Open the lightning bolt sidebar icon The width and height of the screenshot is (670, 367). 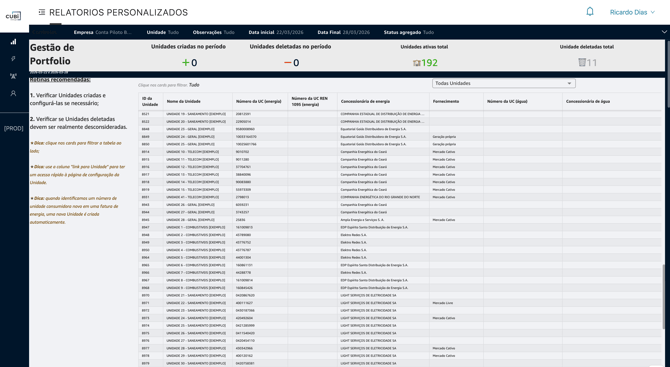13,59
